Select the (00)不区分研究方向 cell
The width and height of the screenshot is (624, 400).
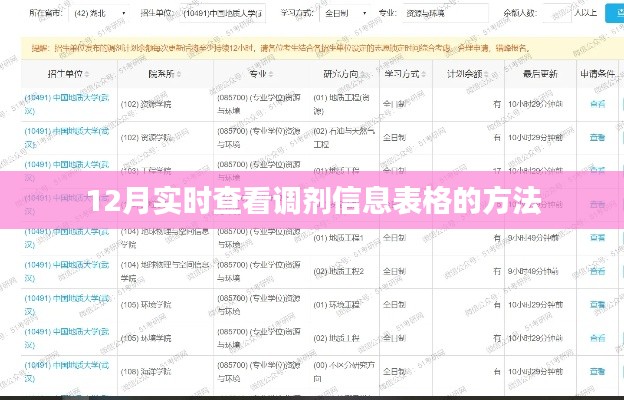(344, 371)
